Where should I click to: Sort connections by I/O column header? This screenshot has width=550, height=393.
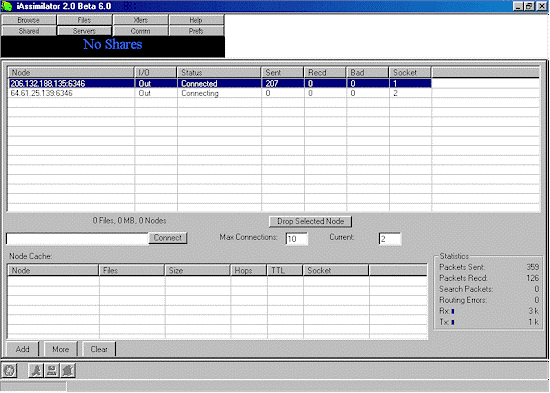coord(156,73)
